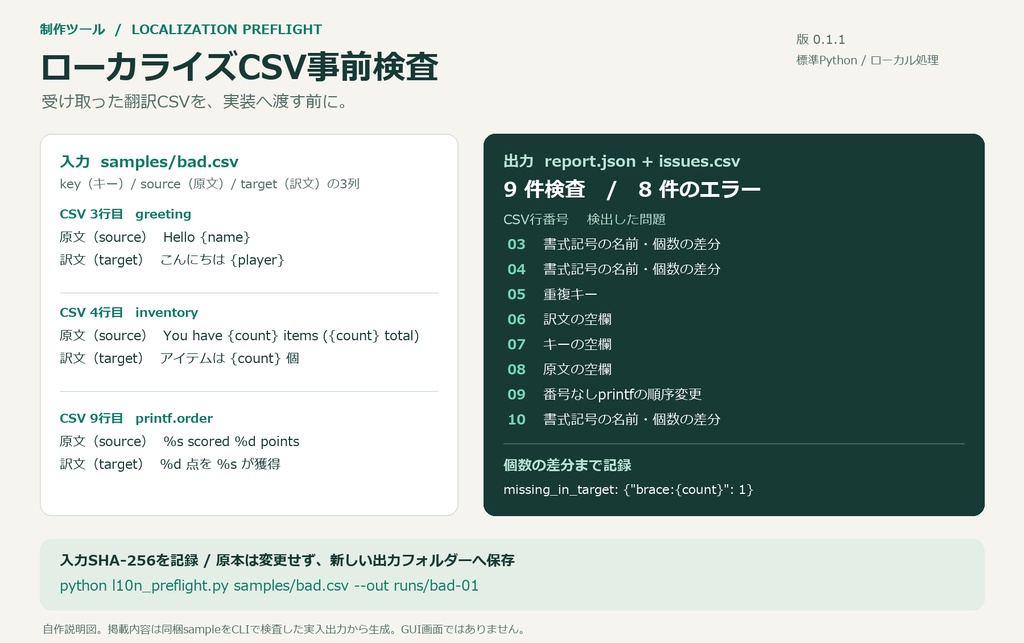Click the key / source / target column description
Viewport: 1024px width, 643px height.
[x=210, y=184]
